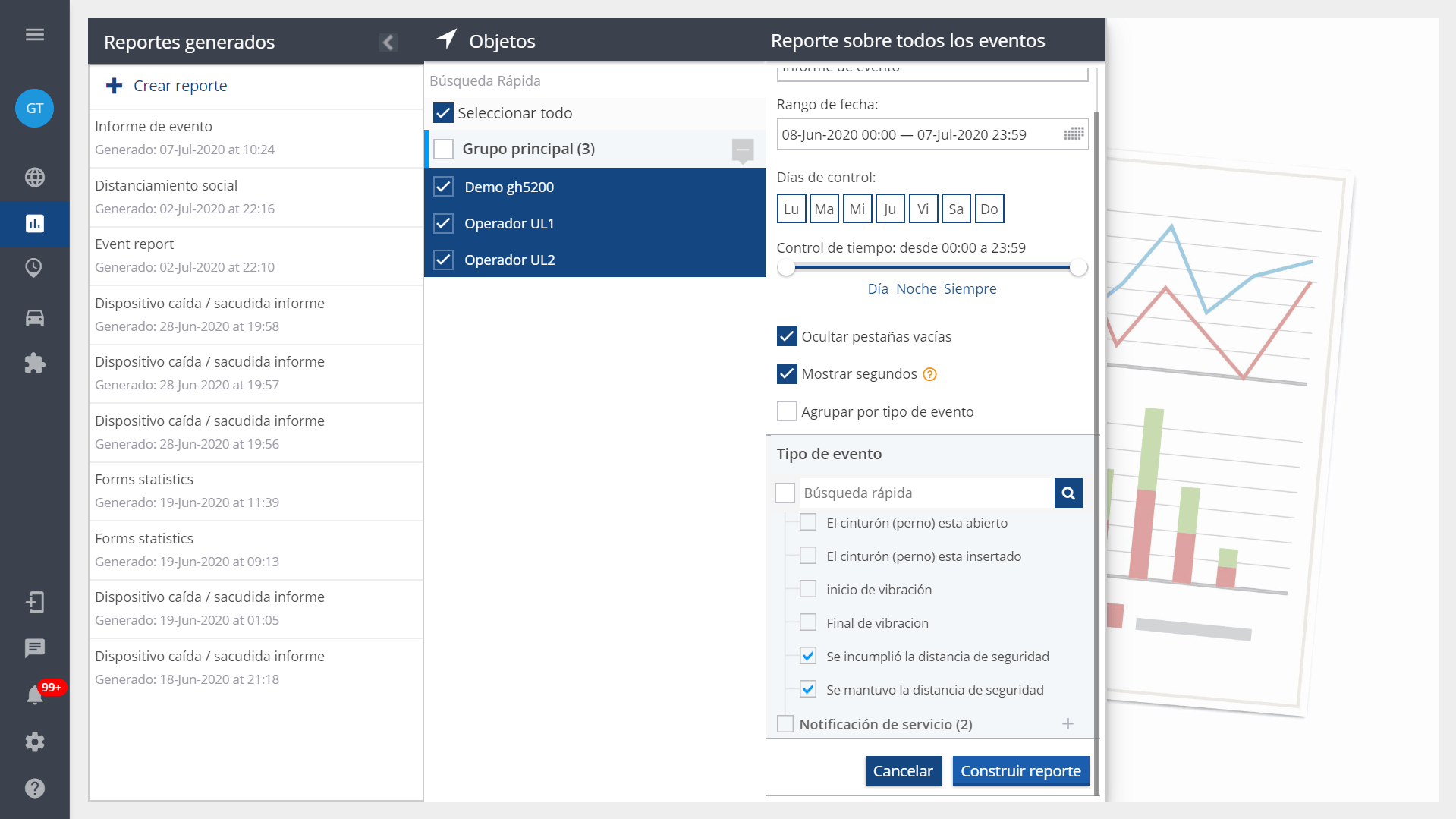Uncheck the Operador UL2 object
Viewport: 1456px width, 819px height.
point(443,260)
